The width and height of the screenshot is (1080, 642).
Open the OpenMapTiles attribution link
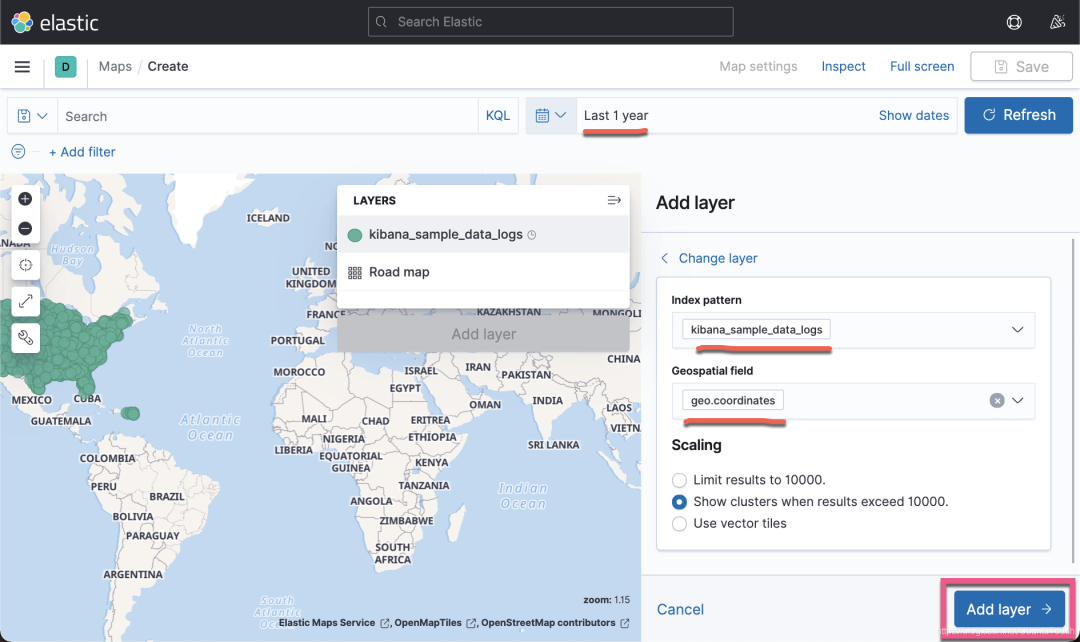point(435,623)
